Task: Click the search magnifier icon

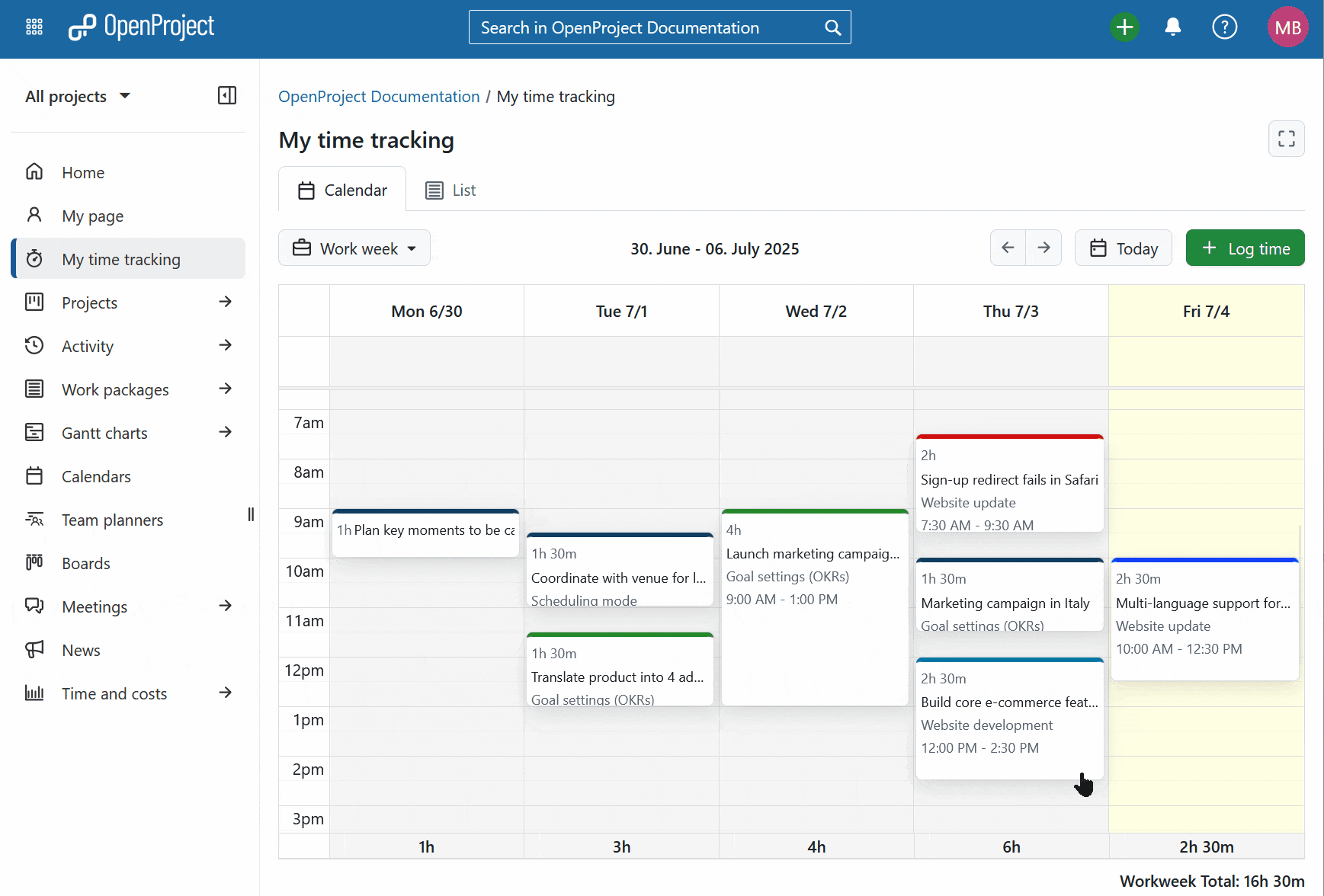Action: [832, 27]
